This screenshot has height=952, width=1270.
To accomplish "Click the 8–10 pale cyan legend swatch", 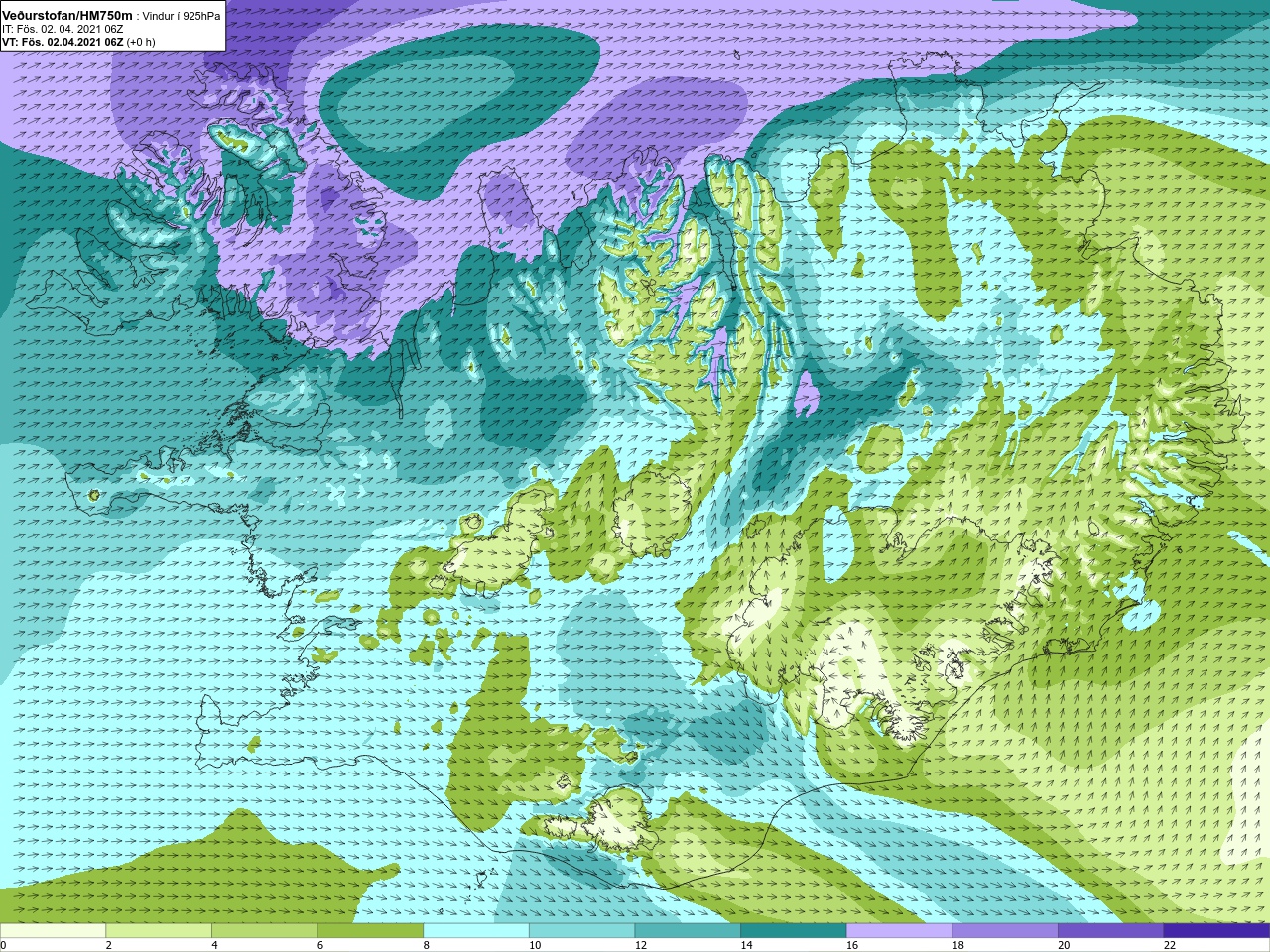I will coord(476,931).
